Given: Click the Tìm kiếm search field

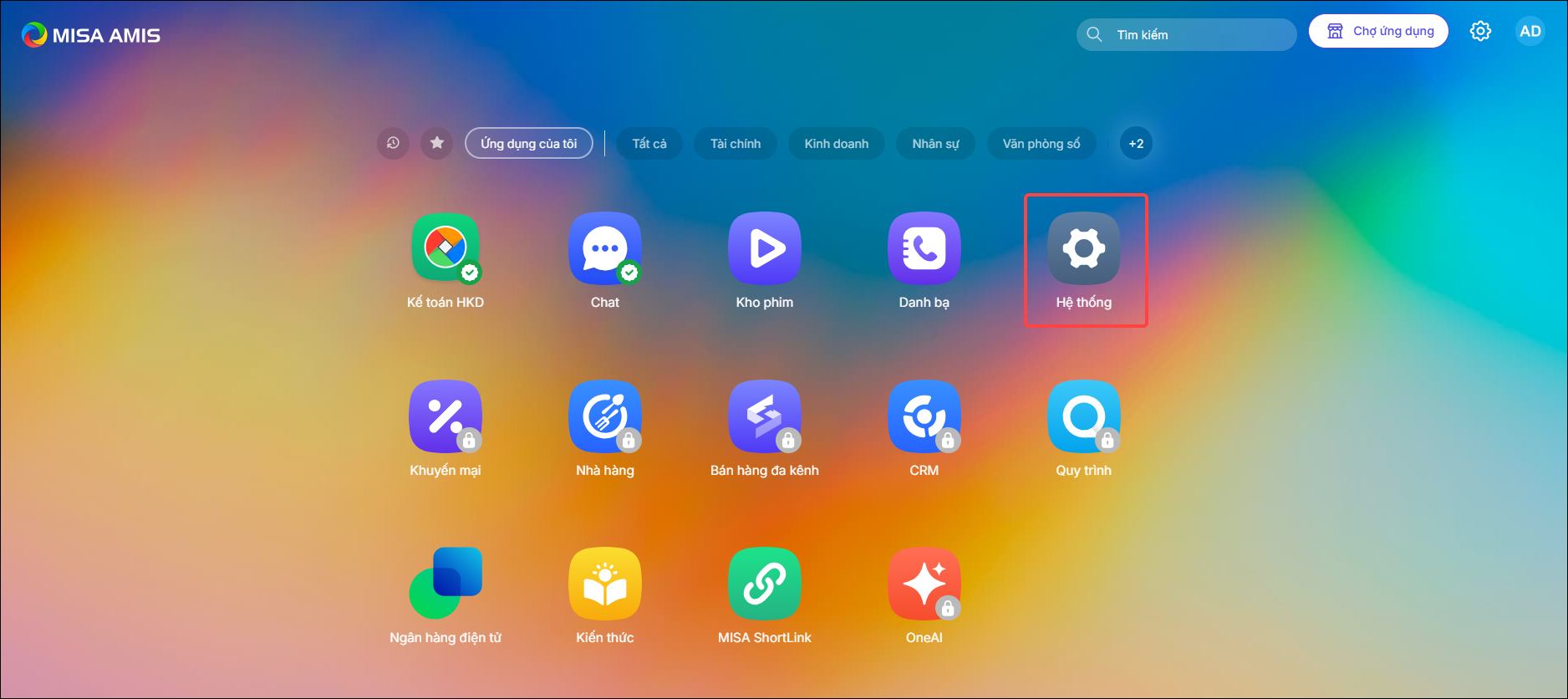Looking at the screenshot, I should 1186,34.
